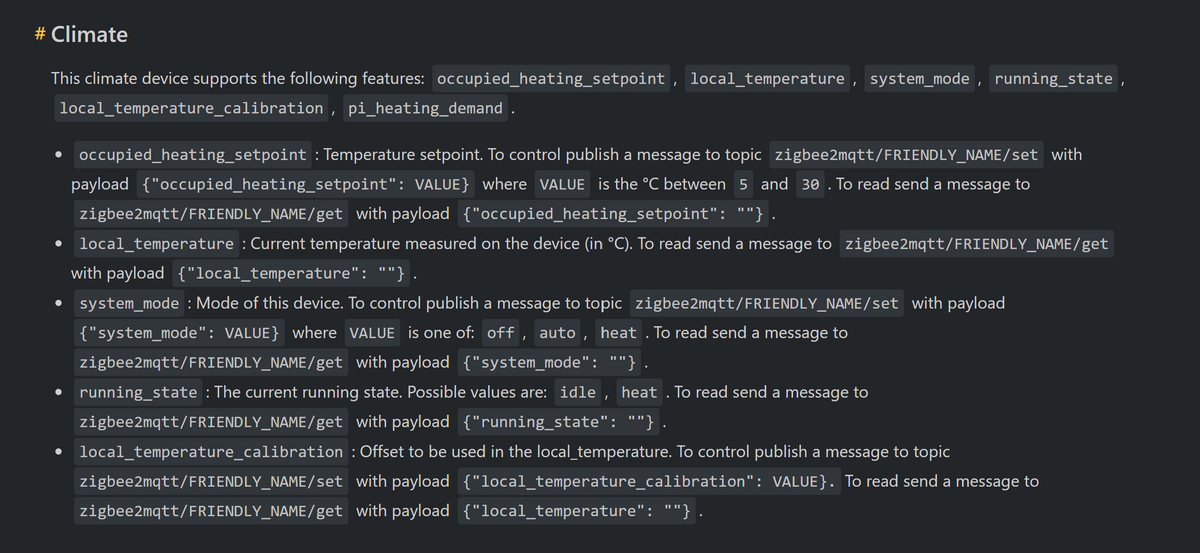Image resolution: width=1200 pixels, height=553 pixels.
Task: Click the {"system_mode": VALUE} payload code
Action: coord(179,333)
